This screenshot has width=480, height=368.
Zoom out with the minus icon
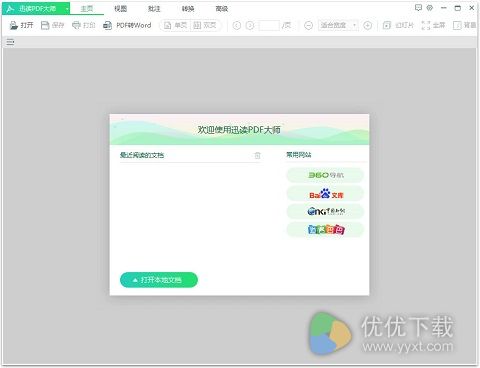point(309,25)
